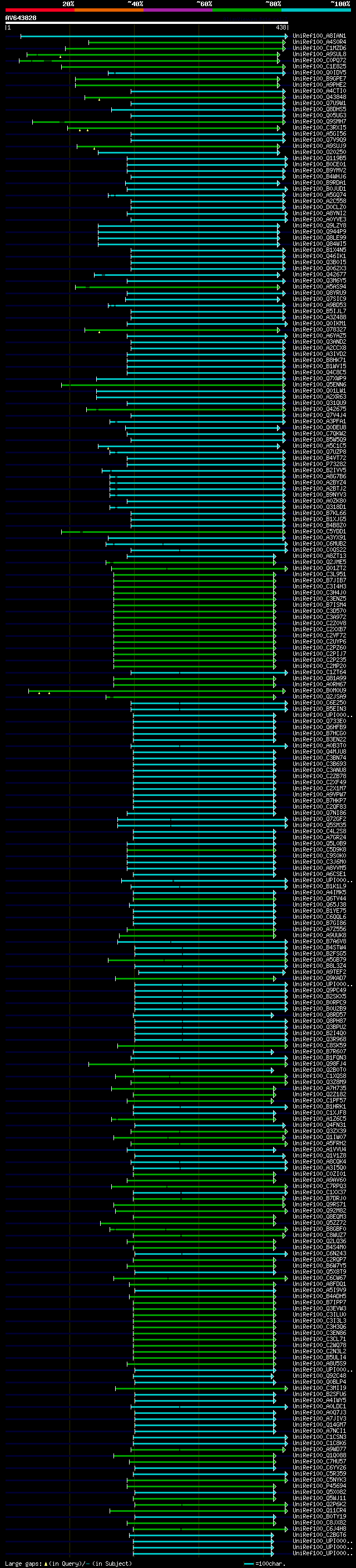
Task: Open hit UniRef100_A8IAN1
Action: coord(319,36)
